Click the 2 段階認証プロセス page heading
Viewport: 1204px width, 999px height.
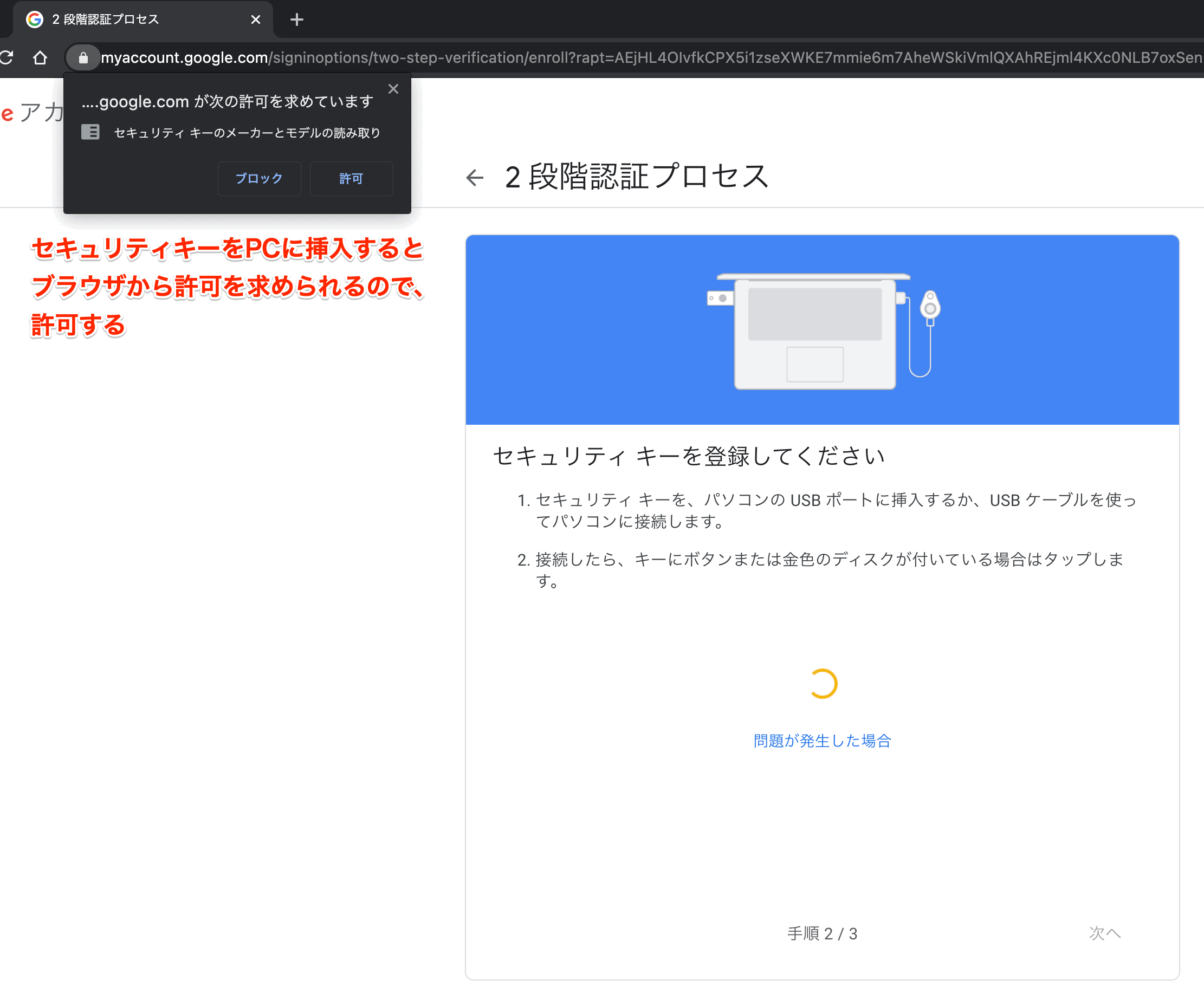point(636,177)
